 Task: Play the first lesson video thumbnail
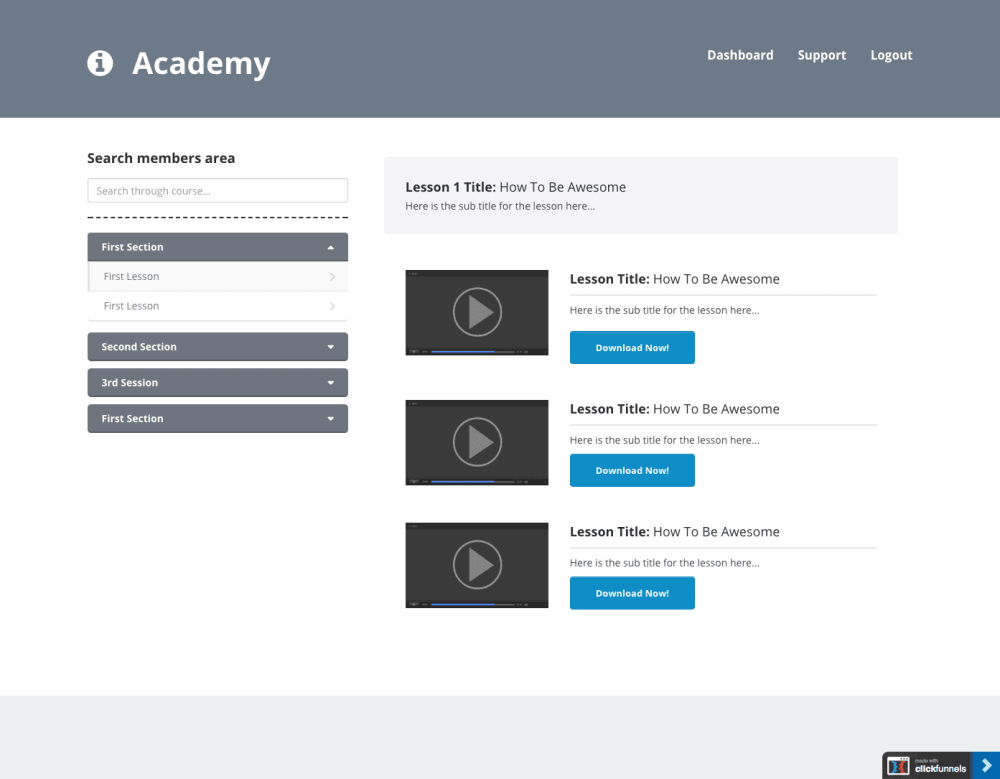click(477, 312)
